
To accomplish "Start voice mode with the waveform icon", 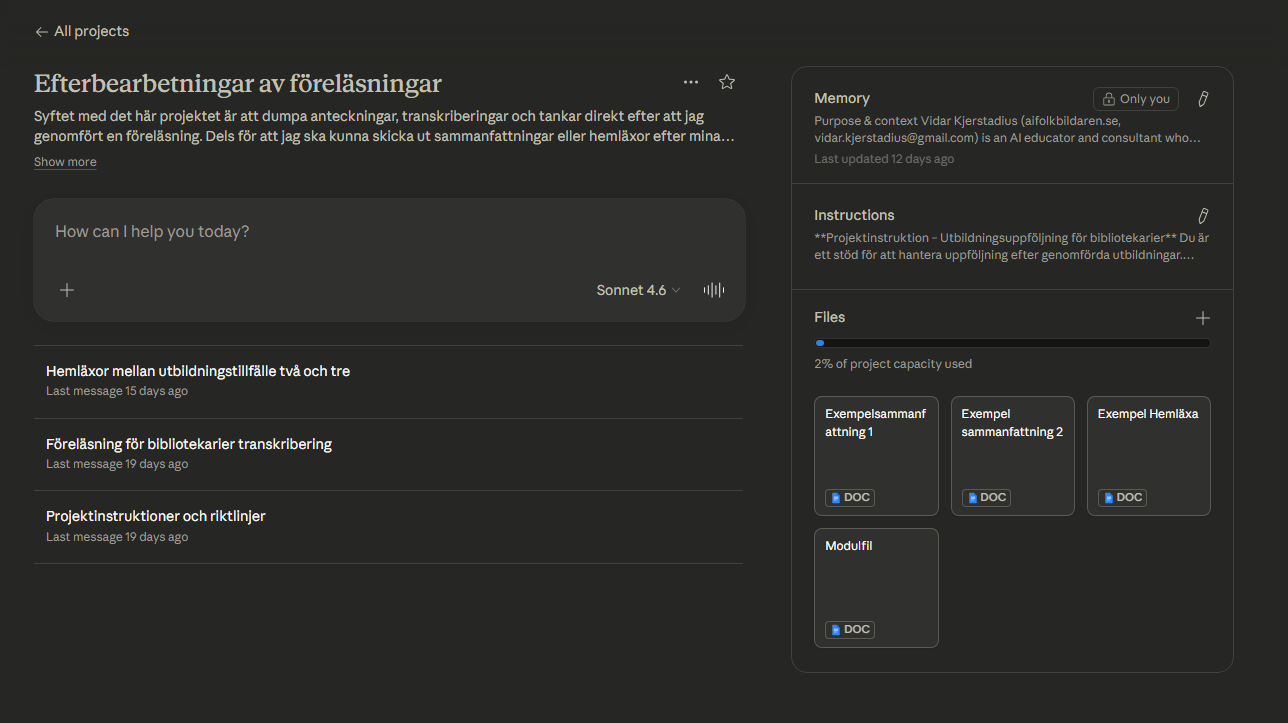I will (714, 290).
